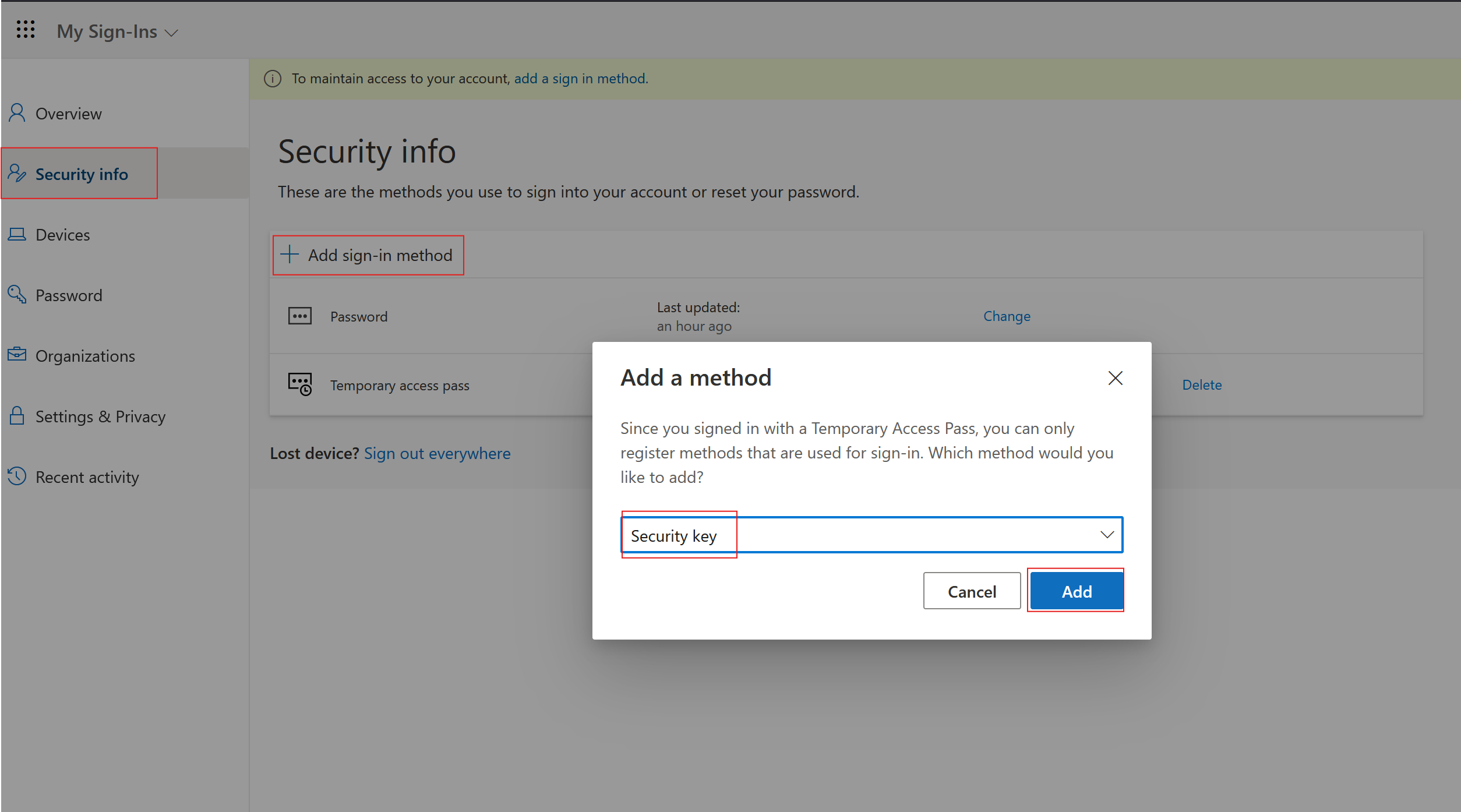
Task: Expand the My Sign-Ins chevron menu
Action: (x=171, y=33)
